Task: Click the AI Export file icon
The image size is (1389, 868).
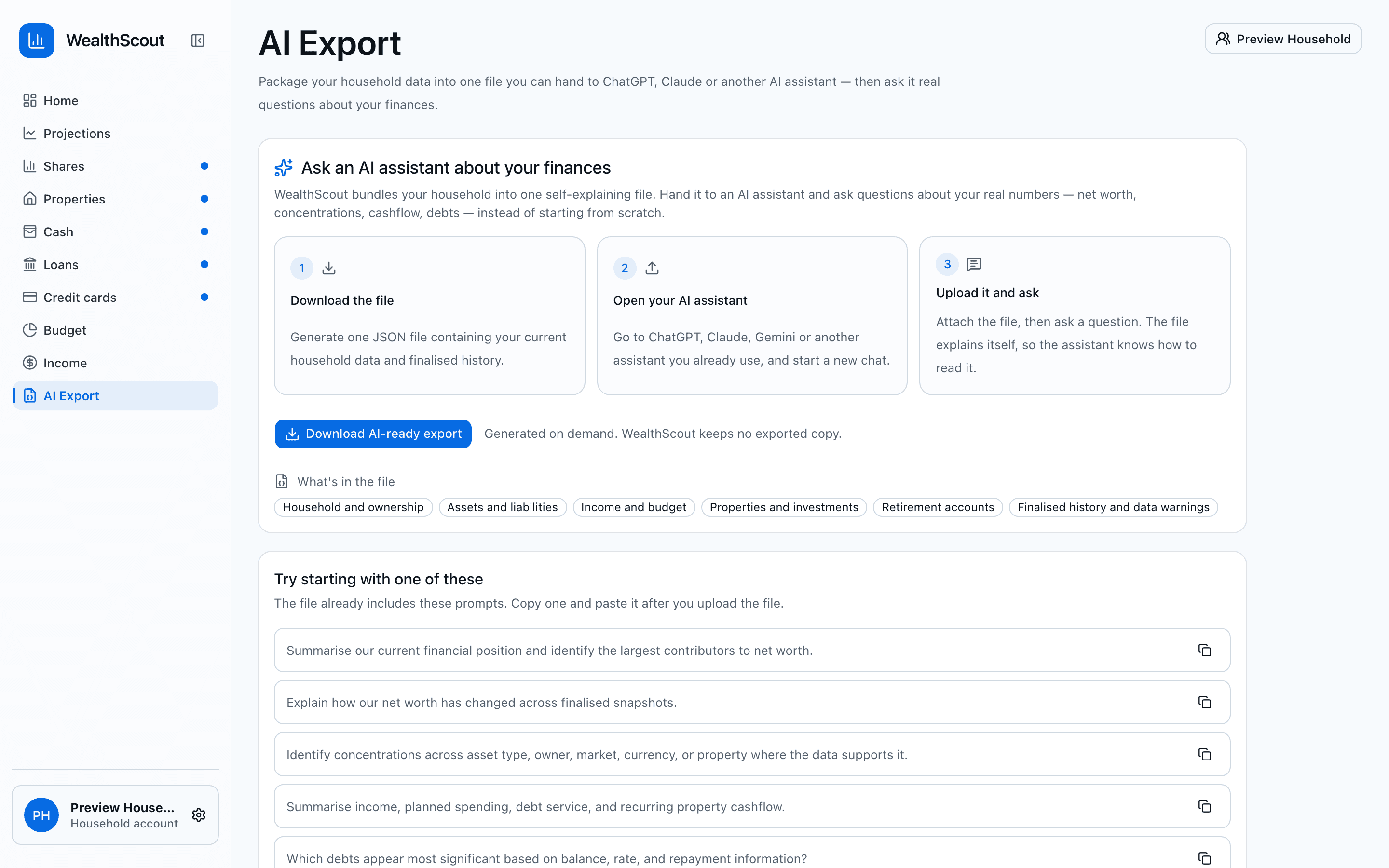Action: (x=30, y=395)
